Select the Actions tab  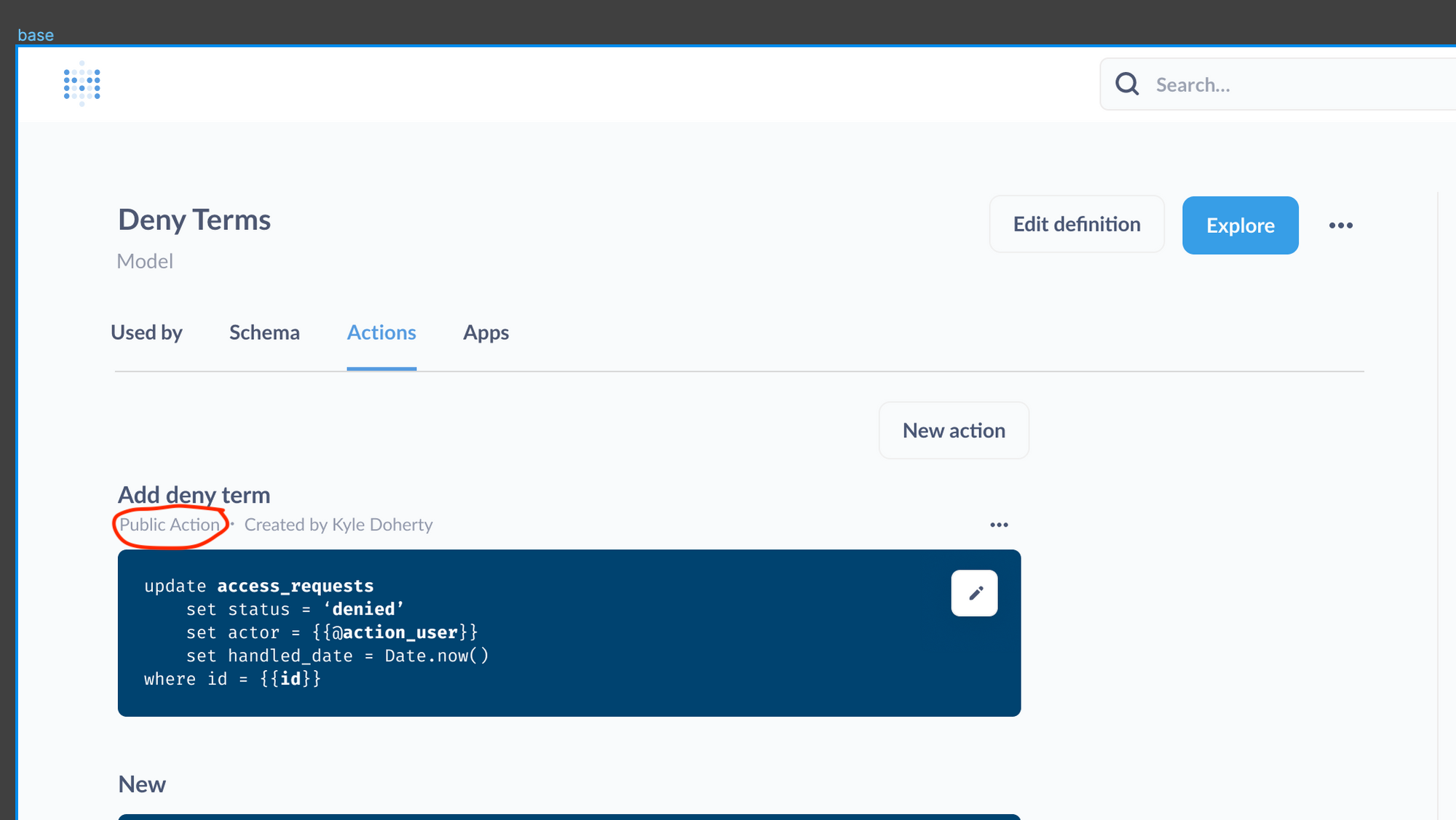click(x=381, y=333)
